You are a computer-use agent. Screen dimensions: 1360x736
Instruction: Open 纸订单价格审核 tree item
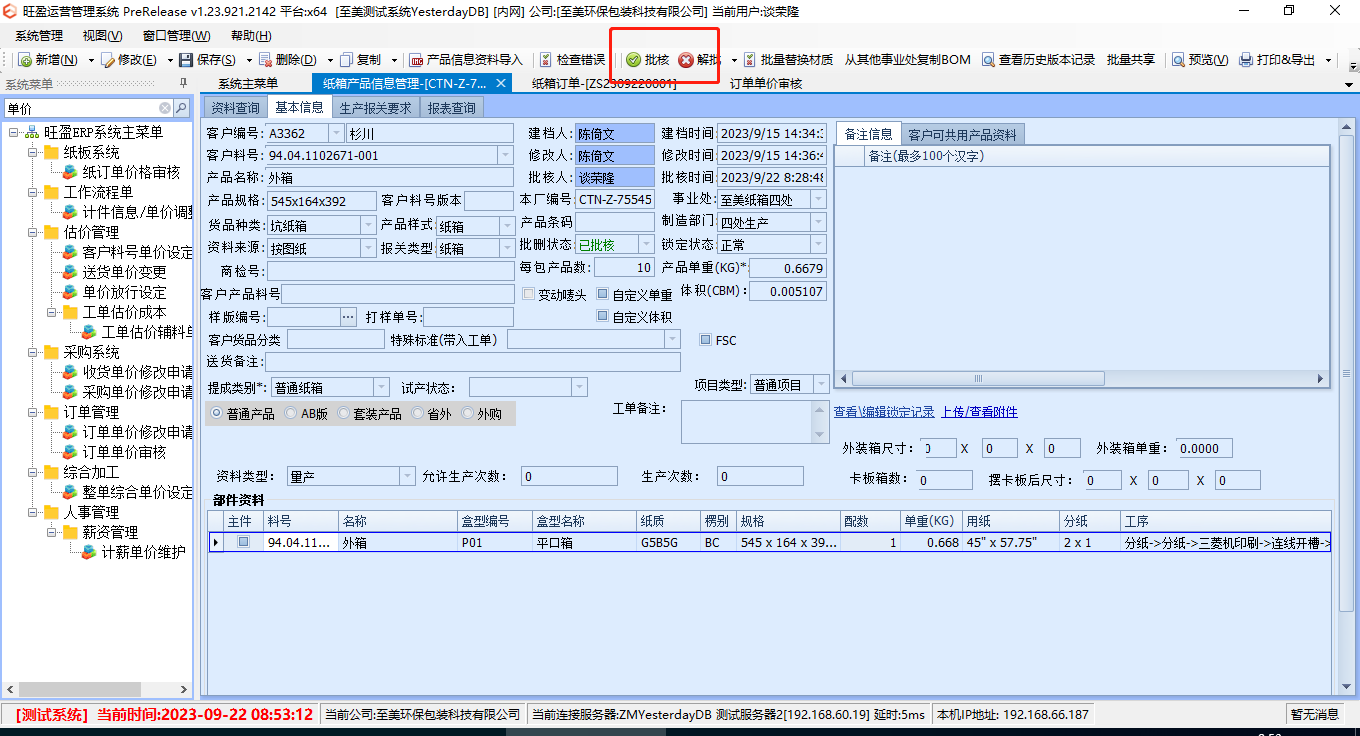pos(131,172)
